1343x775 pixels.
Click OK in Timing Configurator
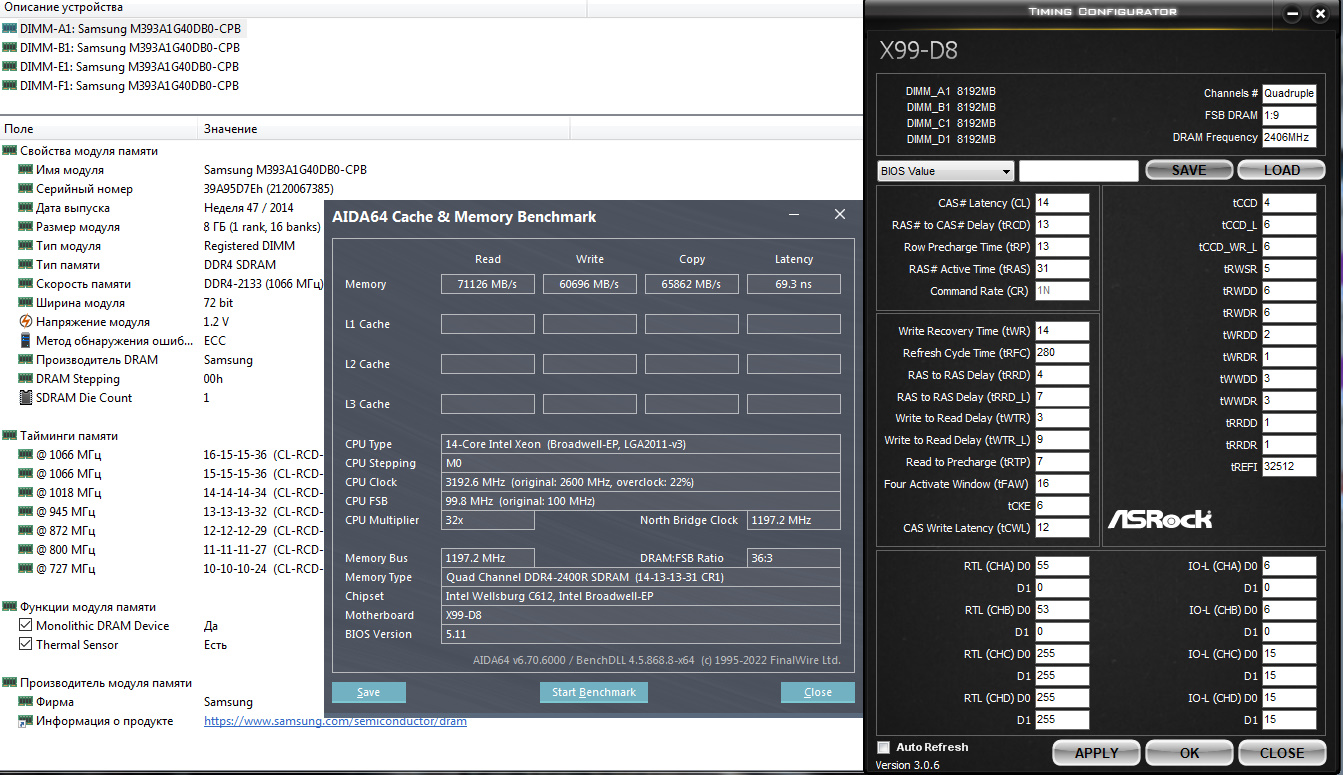(x=1189, y=753)
